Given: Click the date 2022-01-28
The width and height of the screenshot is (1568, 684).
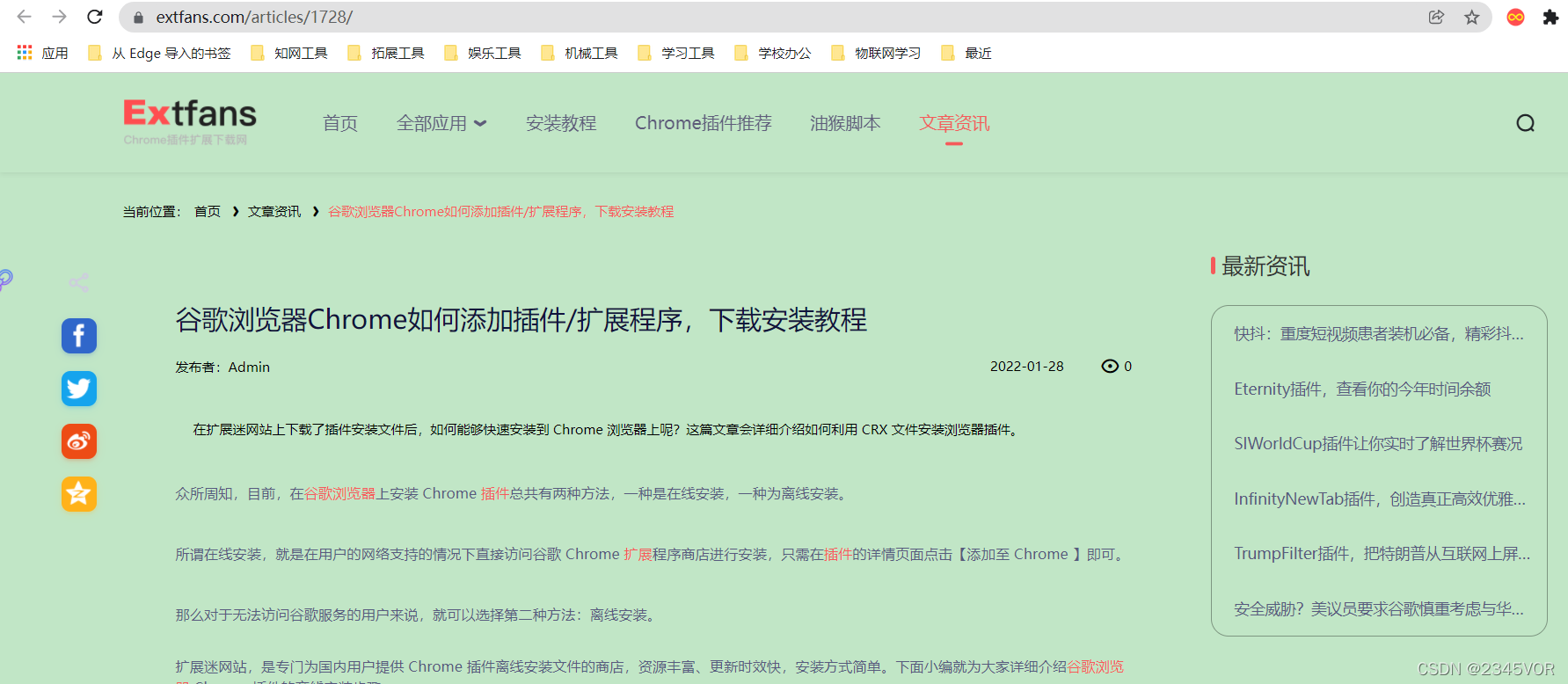Looking at the screenshot, I should click(1027, 367).
